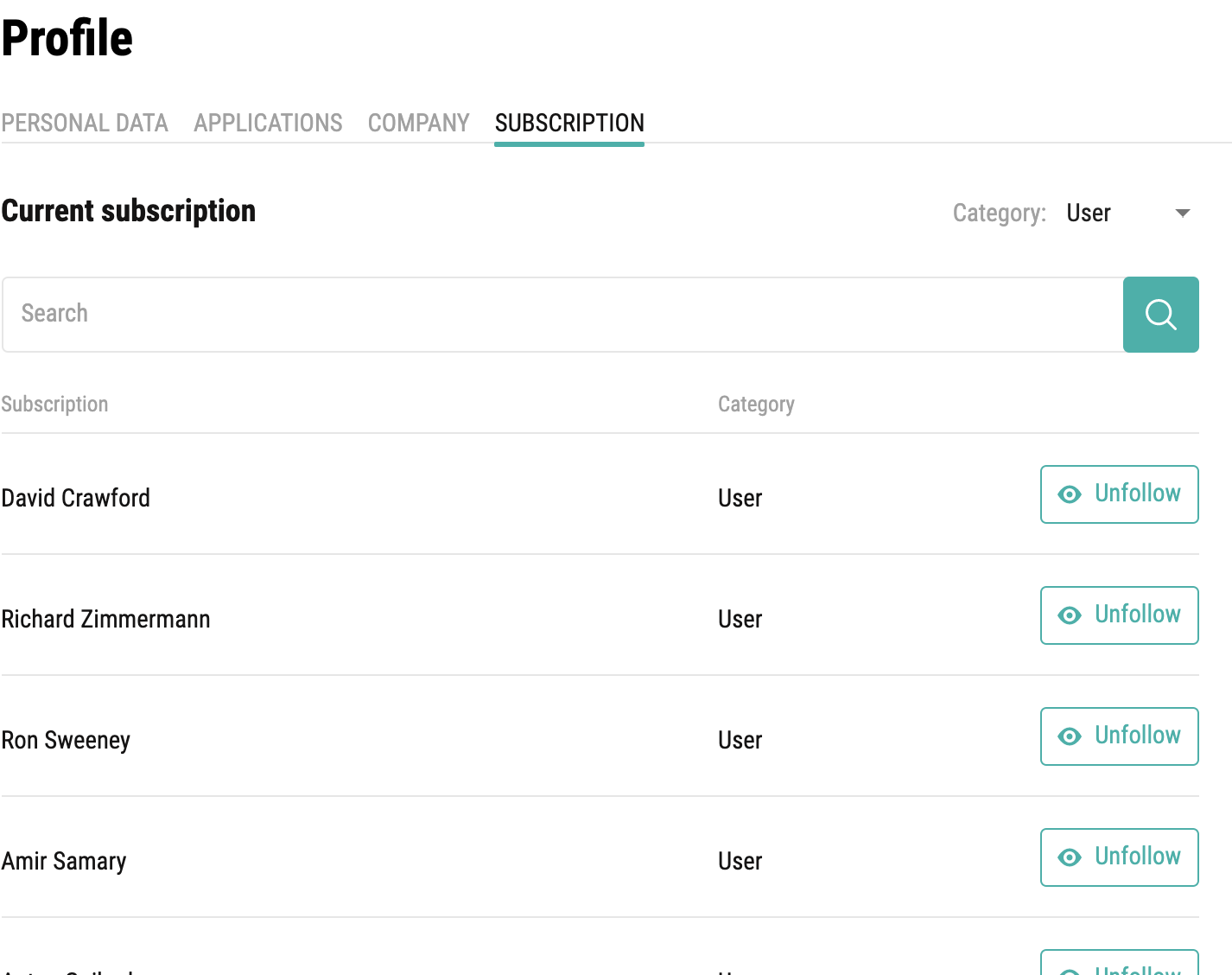Focus the Search input field
1232x975 pixels.
pos(562,315)
